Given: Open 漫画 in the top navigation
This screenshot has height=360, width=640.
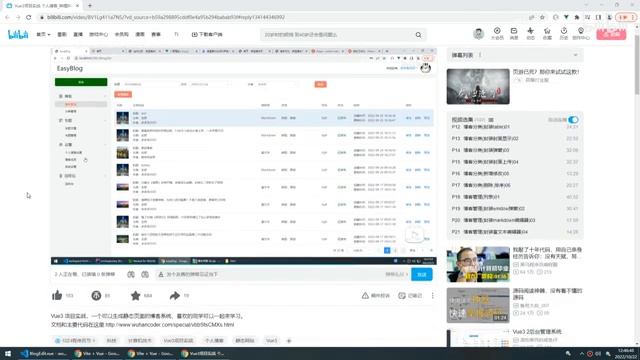Looking at the screenshot, I should (140, 34).
